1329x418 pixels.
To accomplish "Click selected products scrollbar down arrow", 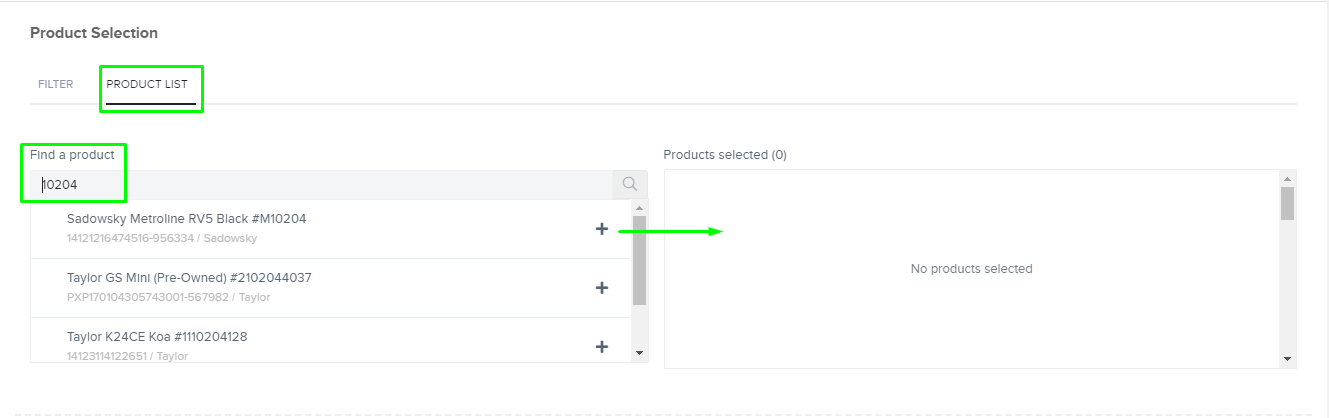I will point(1288,359).
